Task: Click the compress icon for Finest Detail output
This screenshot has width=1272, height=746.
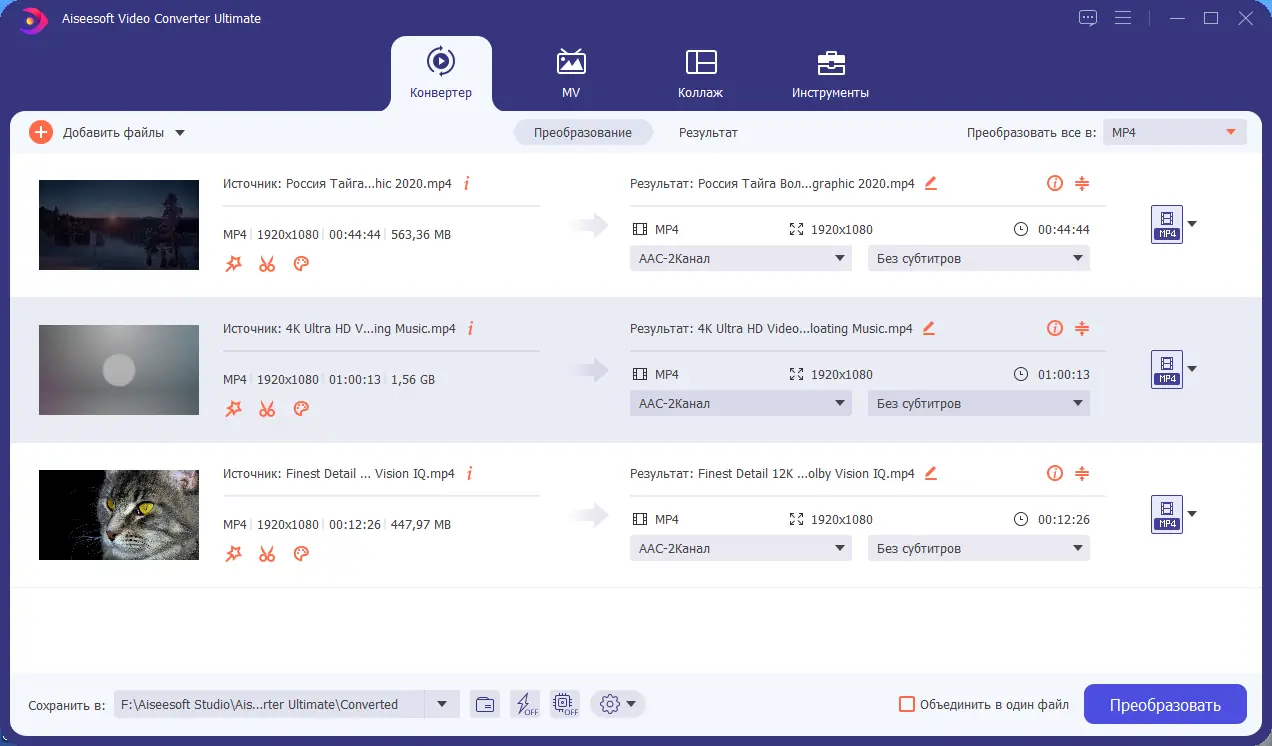Action: point(1081,473)
